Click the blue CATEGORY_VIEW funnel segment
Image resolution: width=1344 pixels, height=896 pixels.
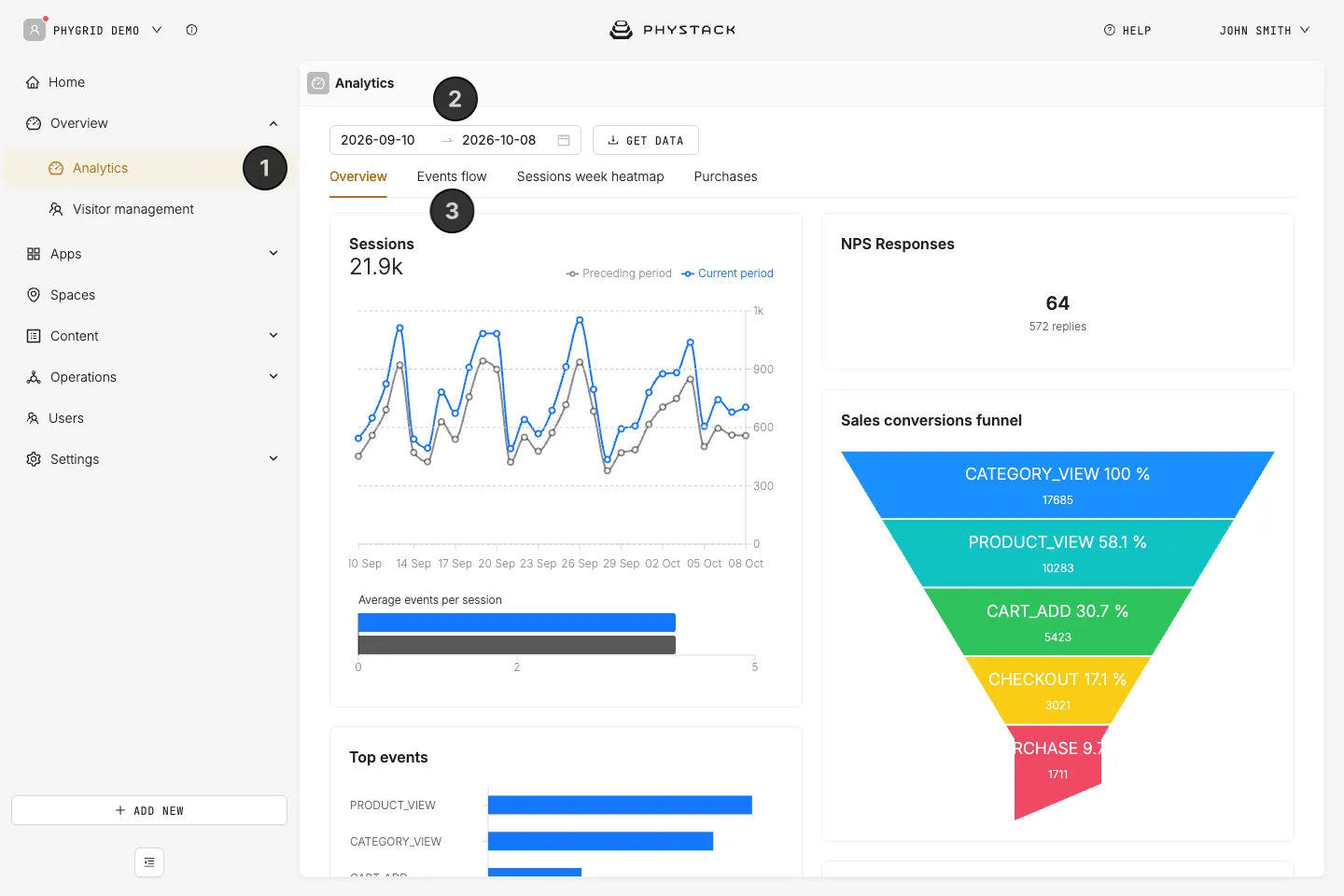pos(1057,484)
